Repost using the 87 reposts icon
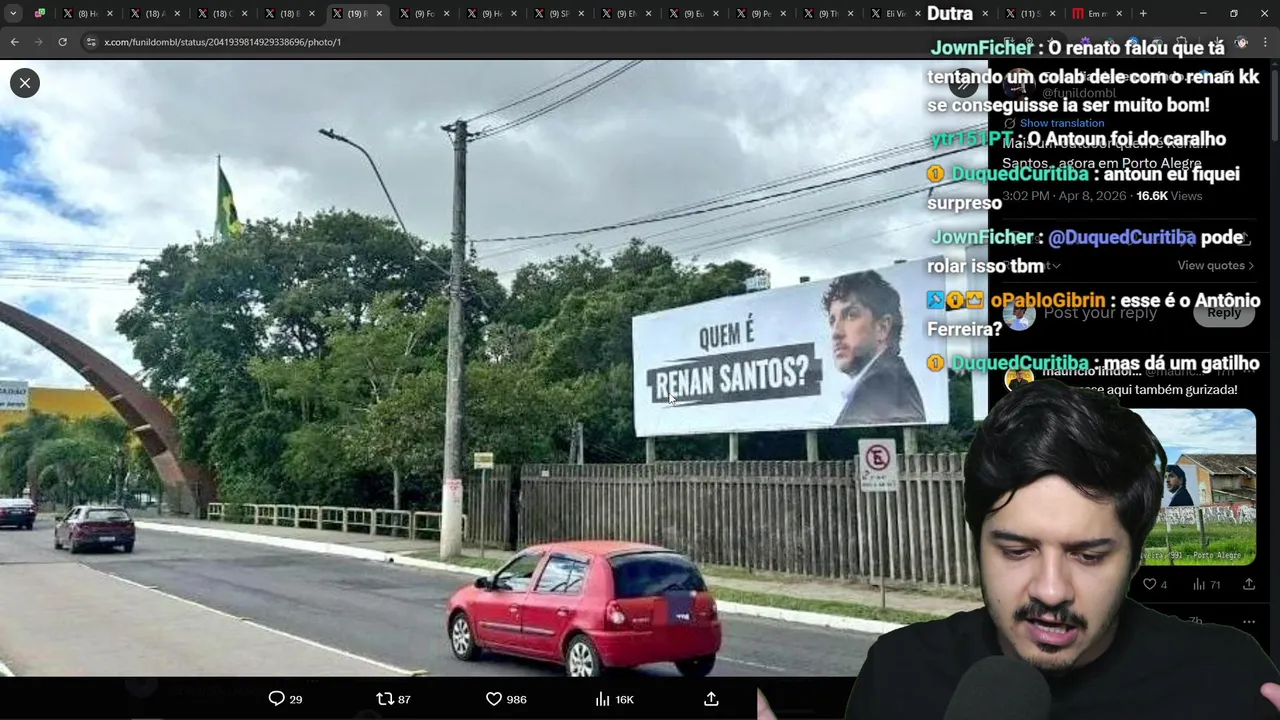1280x720 pixels. click(x=393, y=699)
